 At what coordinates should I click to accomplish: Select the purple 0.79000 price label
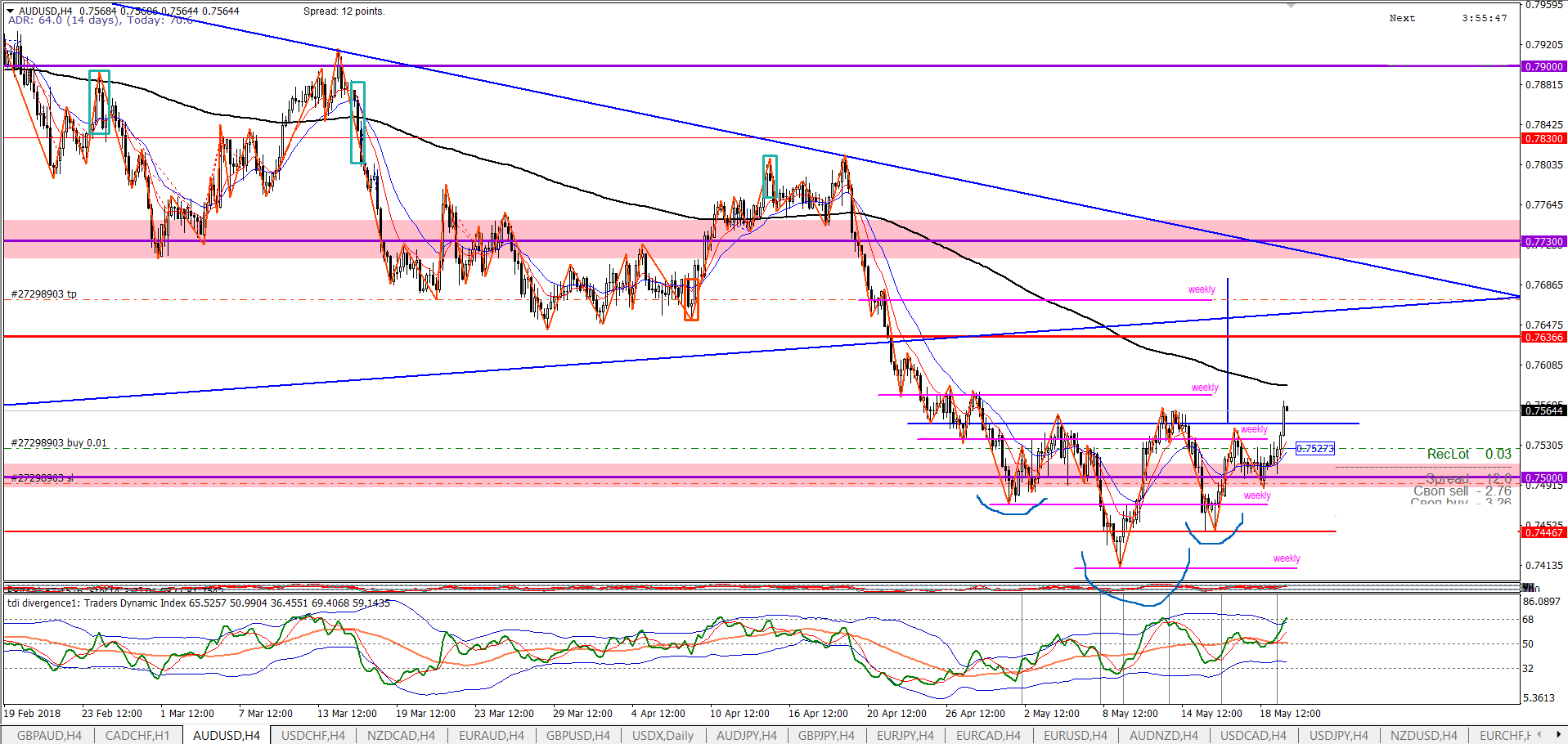click(1543, 66)
